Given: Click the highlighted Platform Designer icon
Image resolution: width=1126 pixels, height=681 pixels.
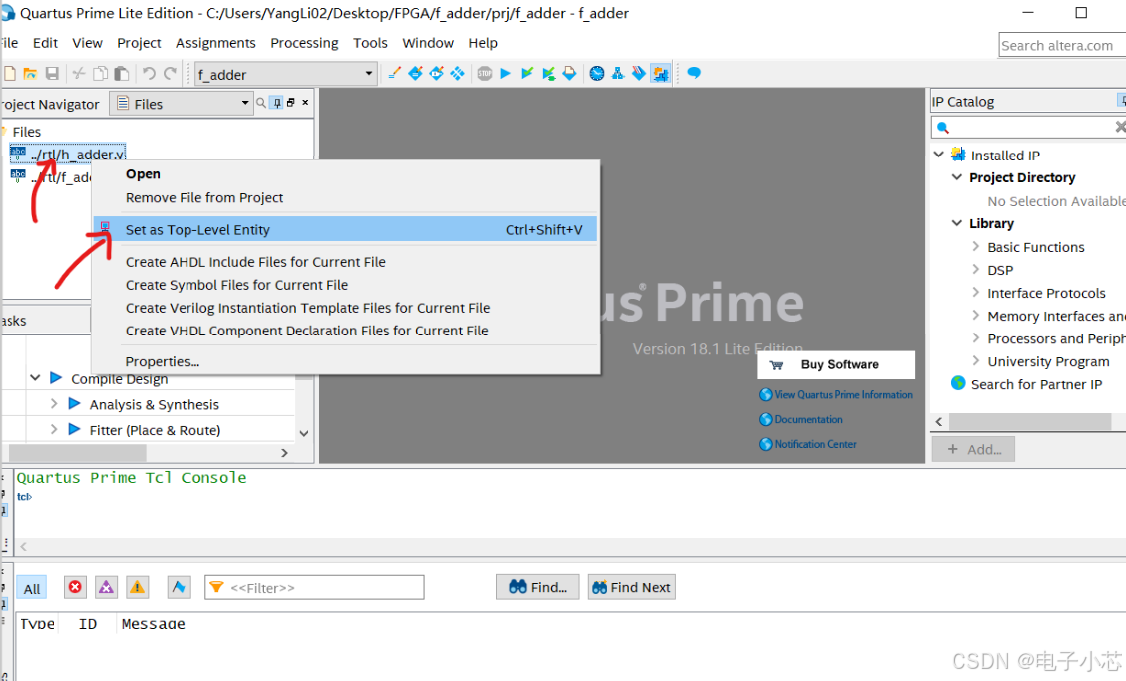Looking at the screenshot, I should (x=660, y=73).
